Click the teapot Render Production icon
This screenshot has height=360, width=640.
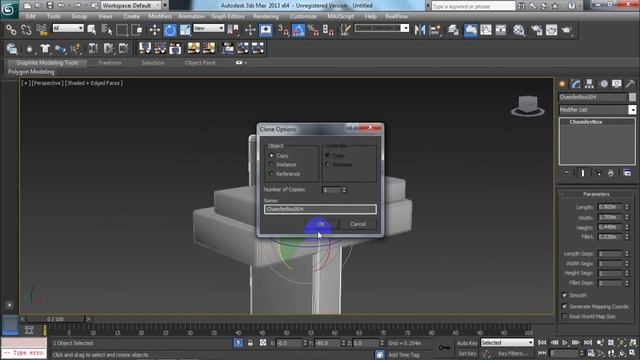click(x=567, y=30)
